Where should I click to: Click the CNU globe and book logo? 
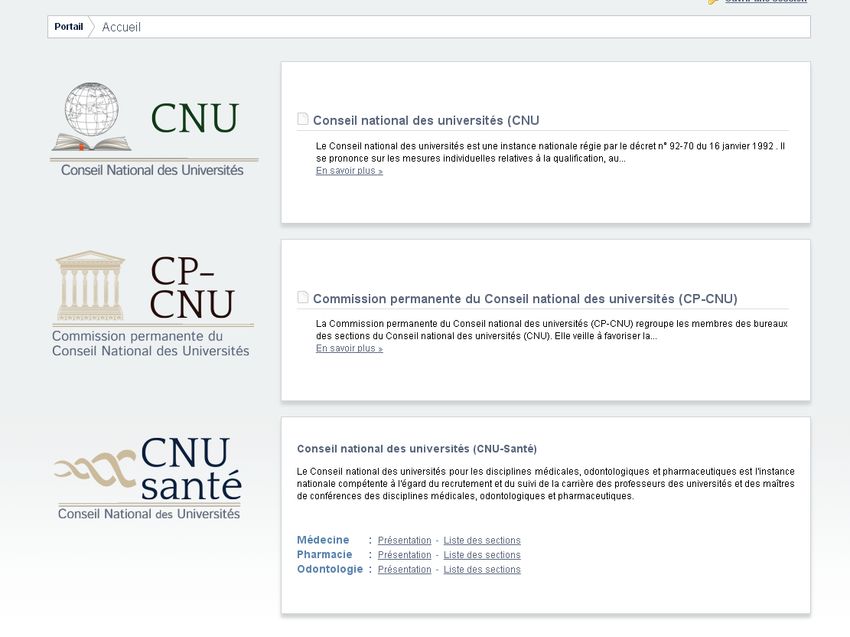[152, 130]
